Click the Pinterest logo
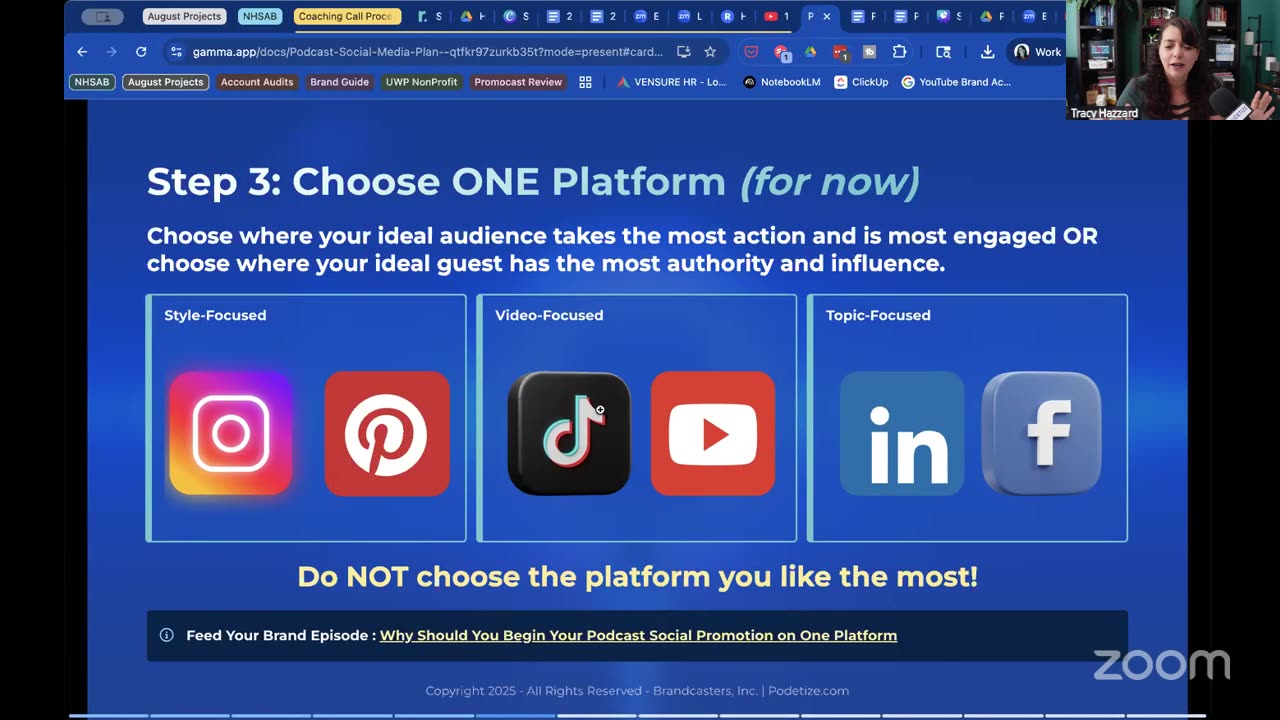Screen dimensions: 1280x720 pos(387,433)
